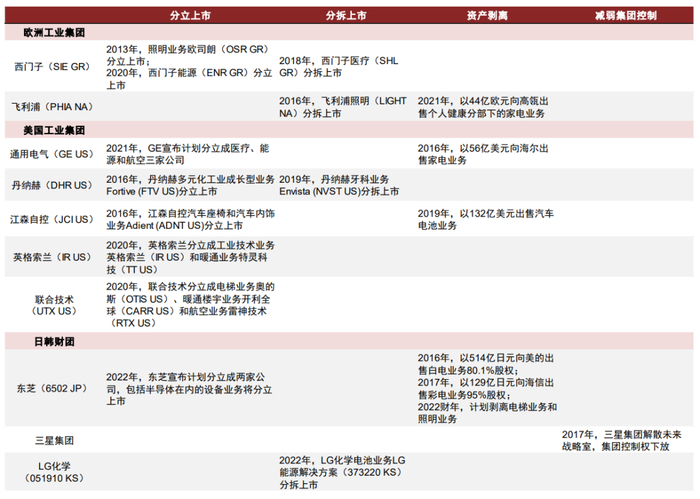Select the 2016年以514亿日元向美的出售 cell
Screen dimensions: 700x499
coord(487,388)
